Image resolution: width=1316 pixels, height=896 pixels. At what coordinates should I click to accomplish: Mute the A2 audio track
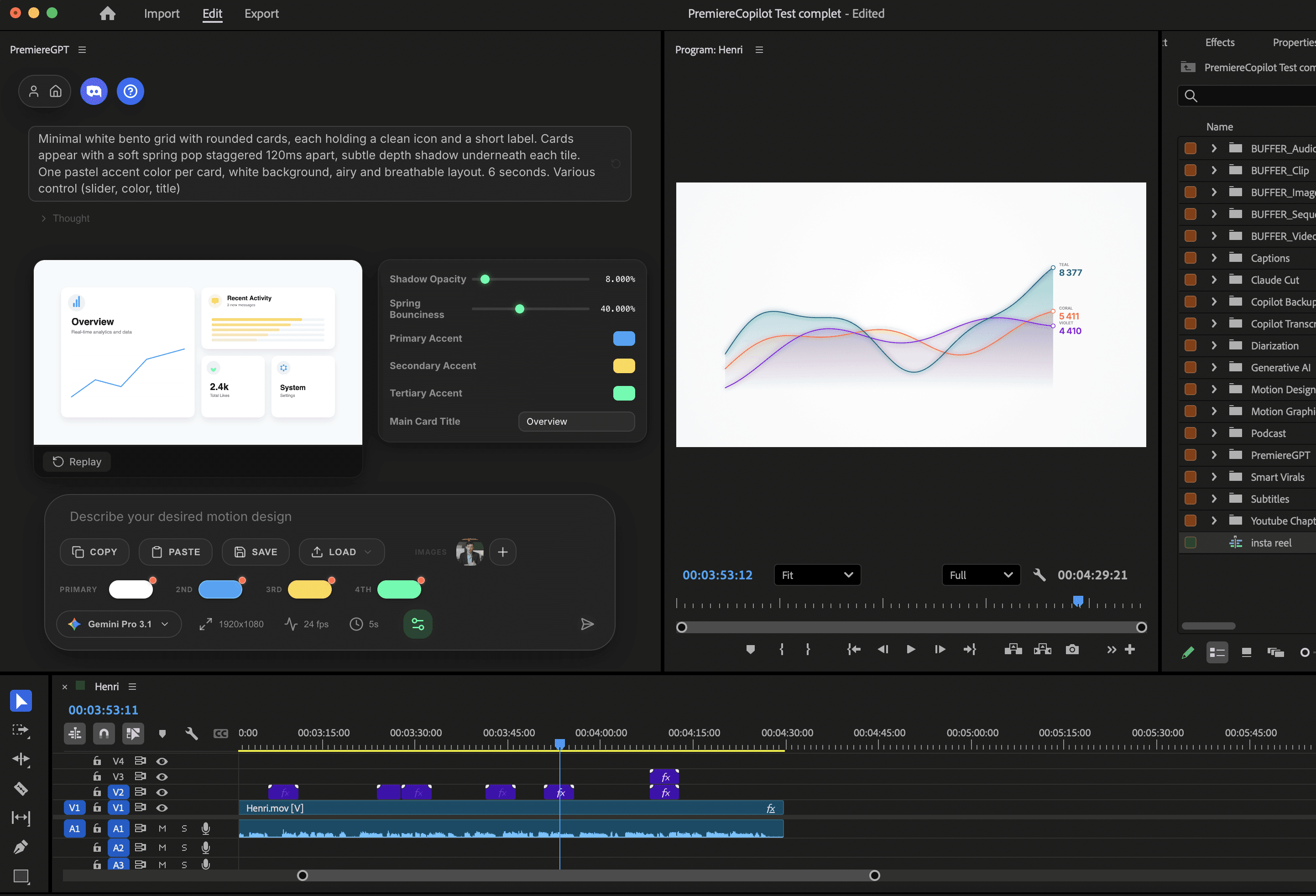(162, 848)
